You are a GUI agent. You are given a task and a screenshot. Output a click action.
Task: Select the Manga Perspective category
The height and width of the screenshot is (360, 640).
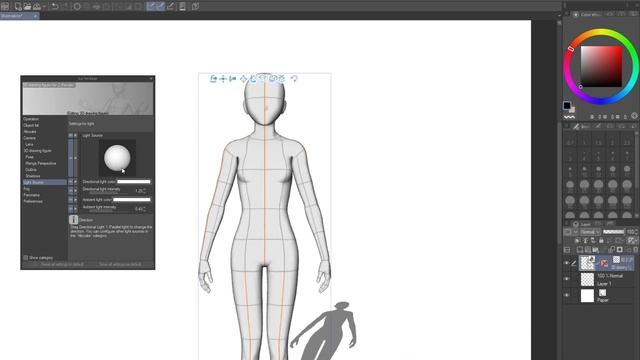41,163
